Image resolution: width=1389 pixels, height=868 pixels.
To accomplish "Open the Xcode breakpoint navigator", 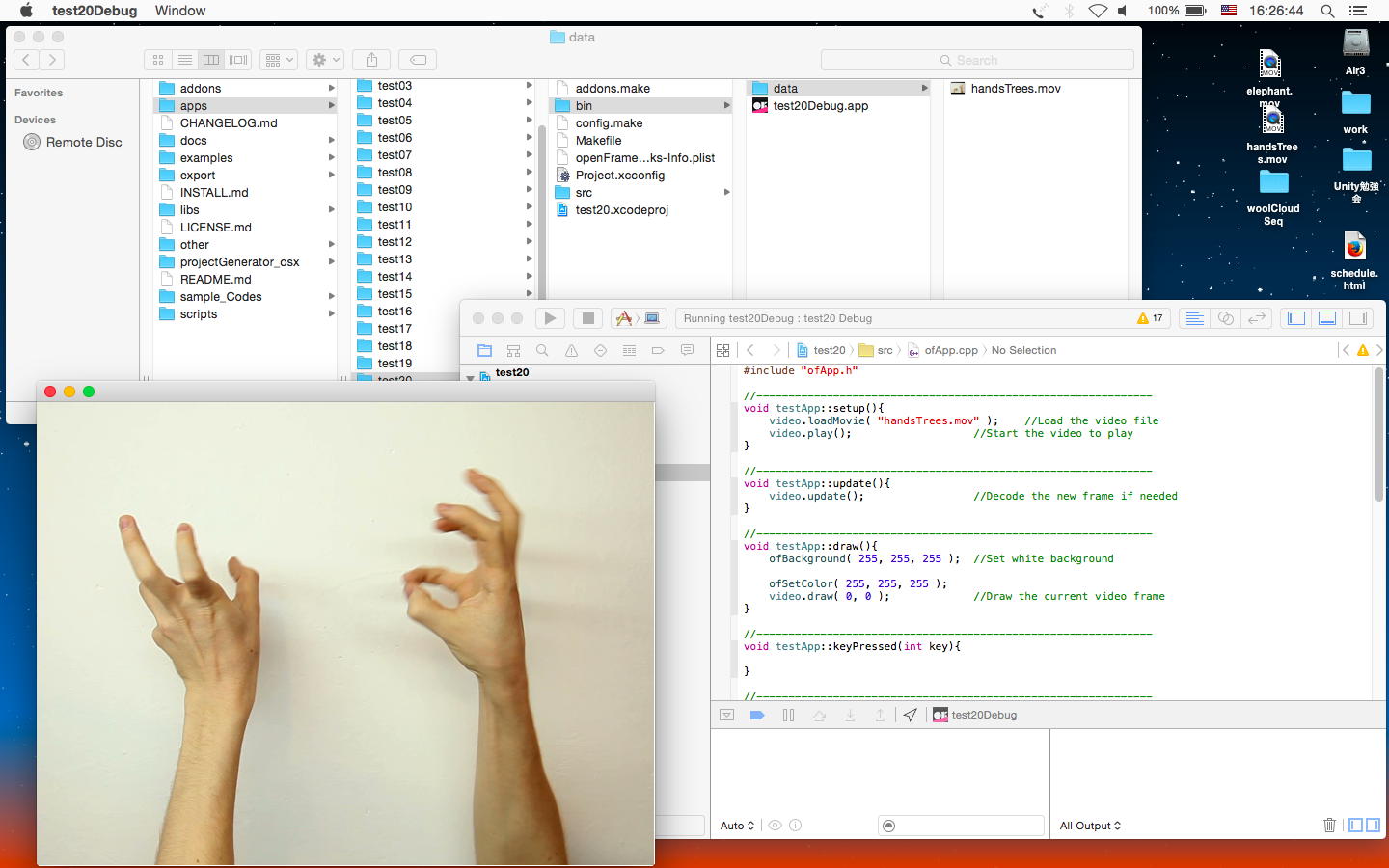I will click(x=658, y=350).
